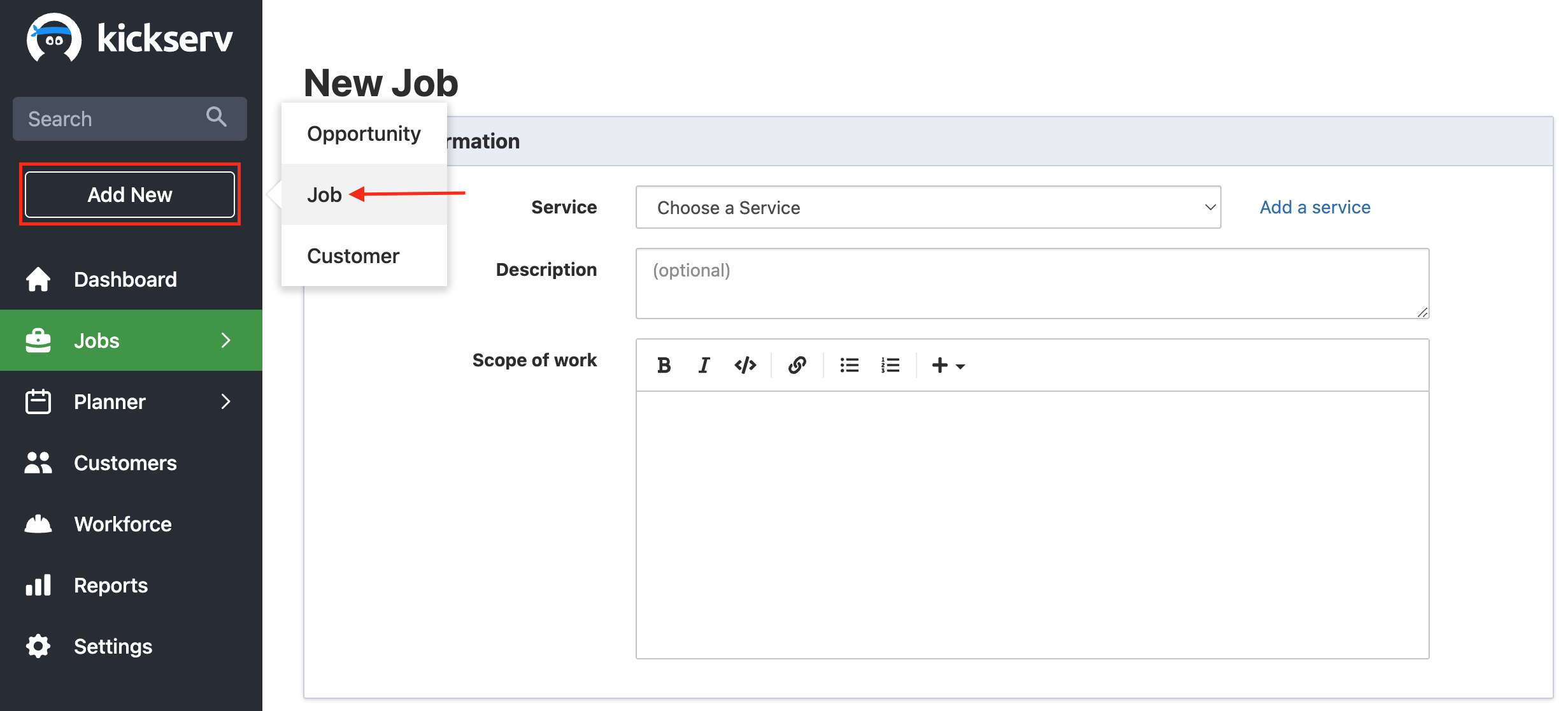The width and height of the screenshot is (1568, 711).
Task: Click the Add a service link
Action: pos(1315,207)
